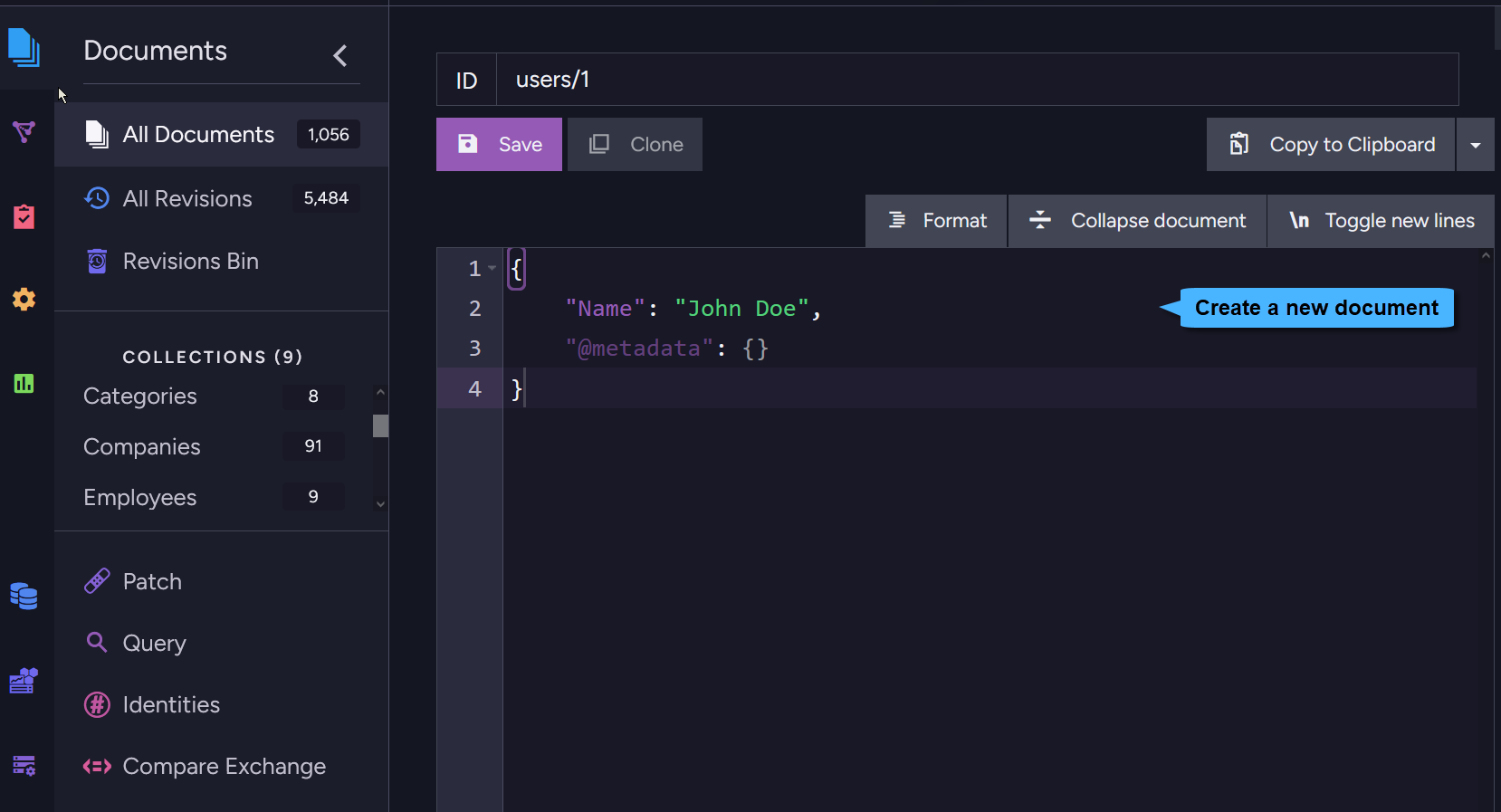Select All Documents in the side menu

click(x=222, y=134)
